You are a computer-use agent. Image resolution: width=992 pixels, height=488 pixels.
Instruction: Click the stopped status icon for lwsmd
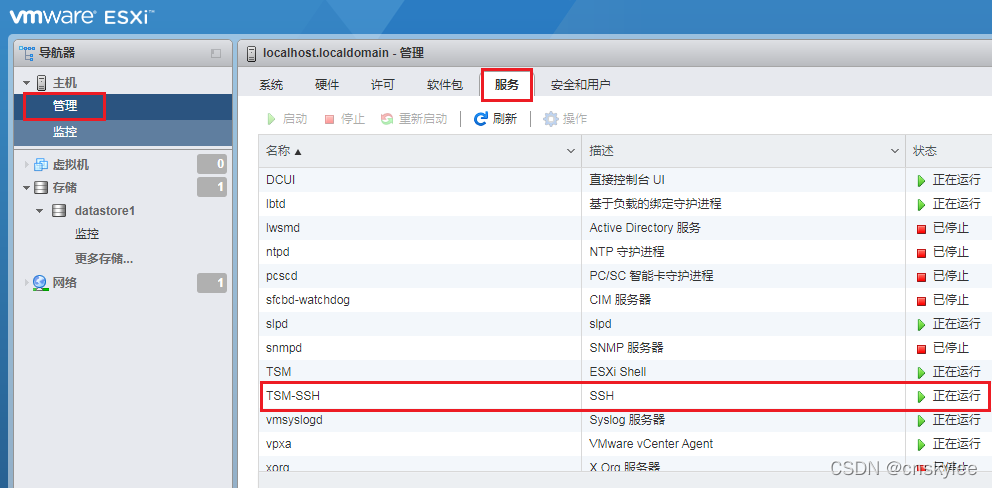tap(921, 228)
